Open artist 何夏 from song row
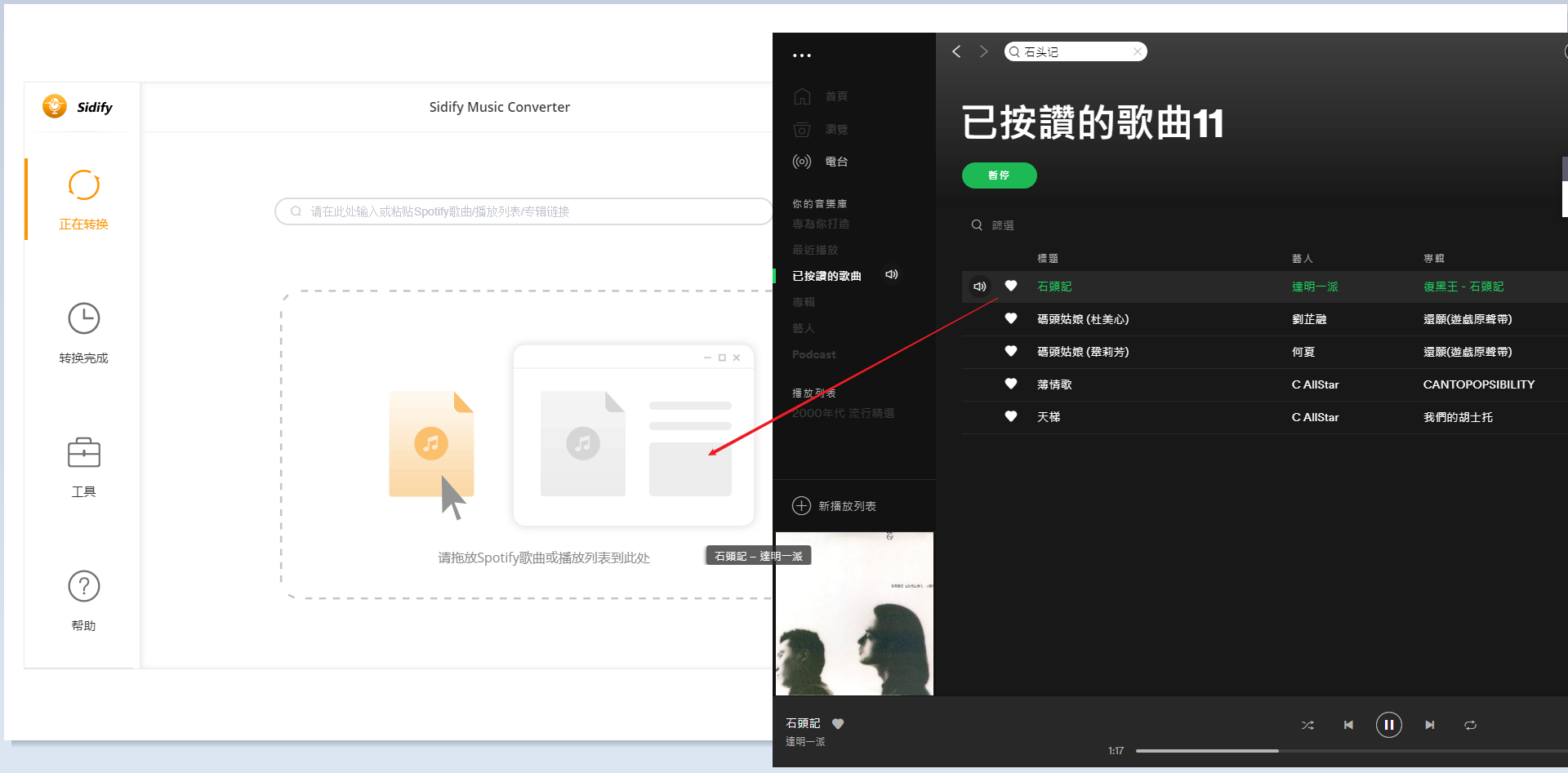 pyautogui.click(x=1303, y=352)
